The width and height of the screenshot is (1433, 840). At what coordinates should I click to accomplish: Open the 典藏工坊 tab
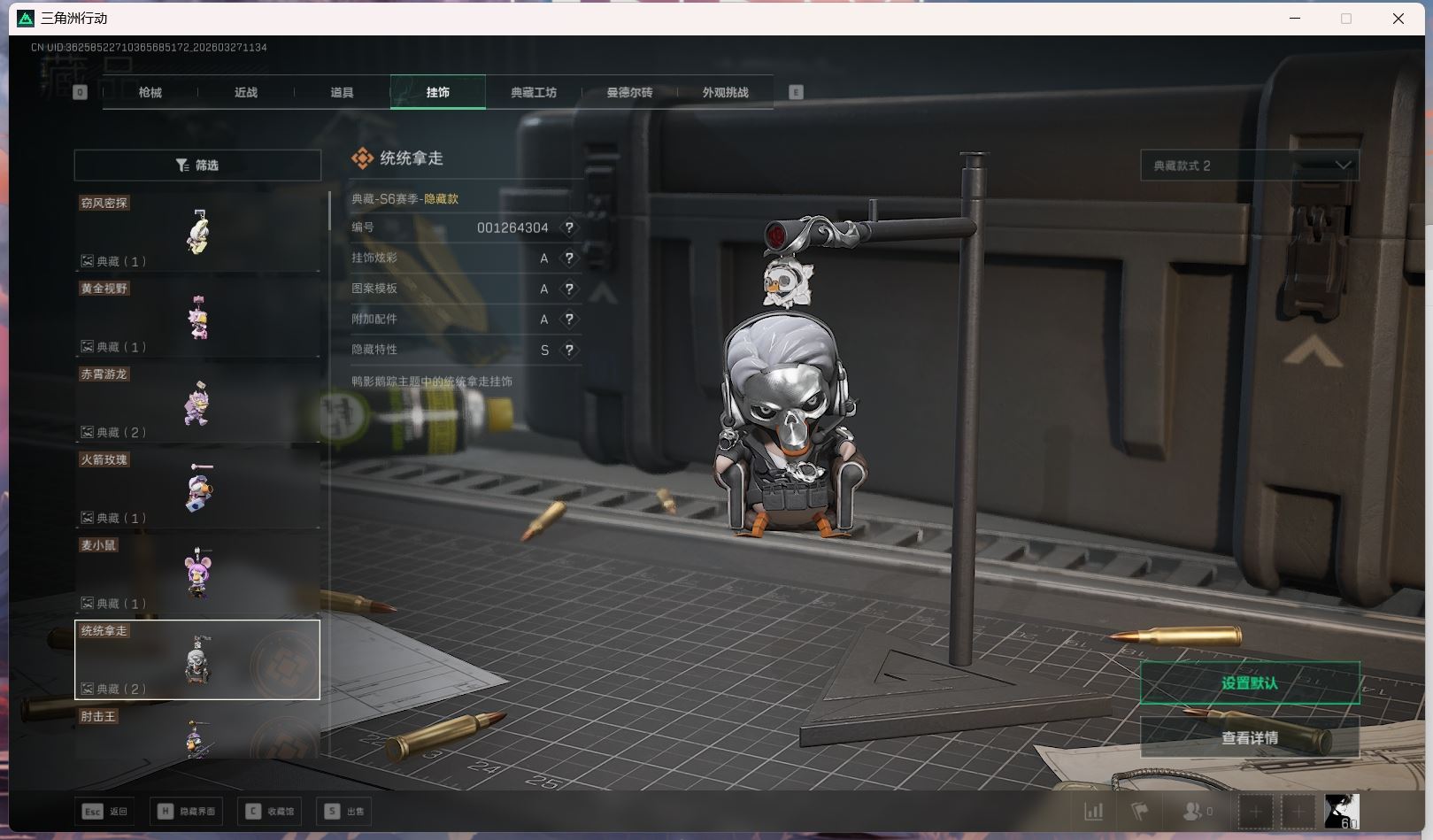[x=533, y=92]
